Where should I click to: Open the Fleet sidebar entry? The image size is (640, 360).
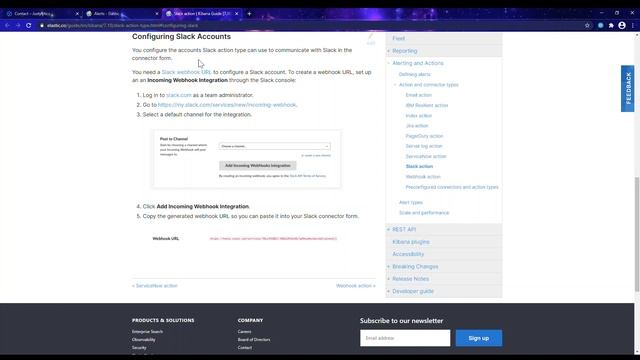pyautogui.click(x=398, y=38)
